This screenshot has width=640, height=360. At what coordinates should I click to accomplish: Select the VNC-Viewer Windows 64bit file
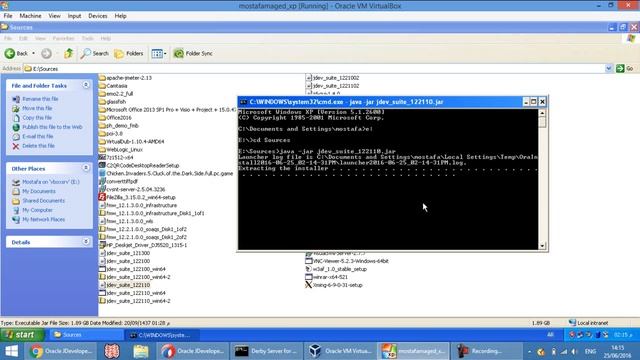click(347, 261)
